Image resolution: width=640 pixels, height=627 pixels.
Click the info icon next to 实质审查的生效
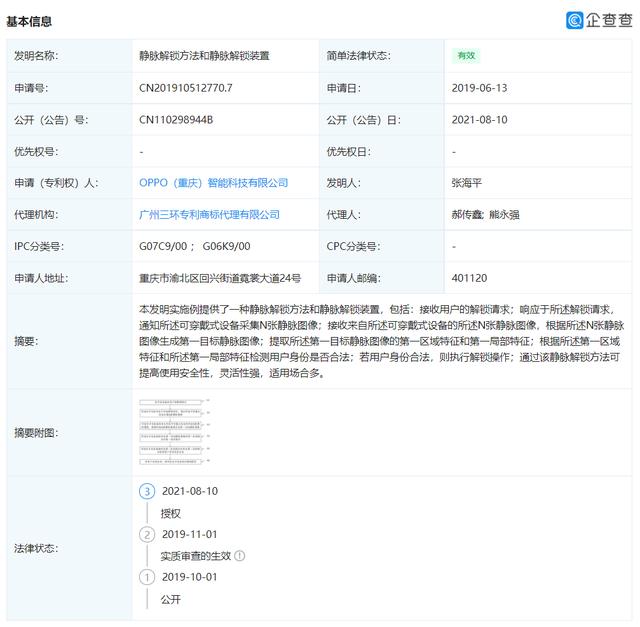click(240, 556)
